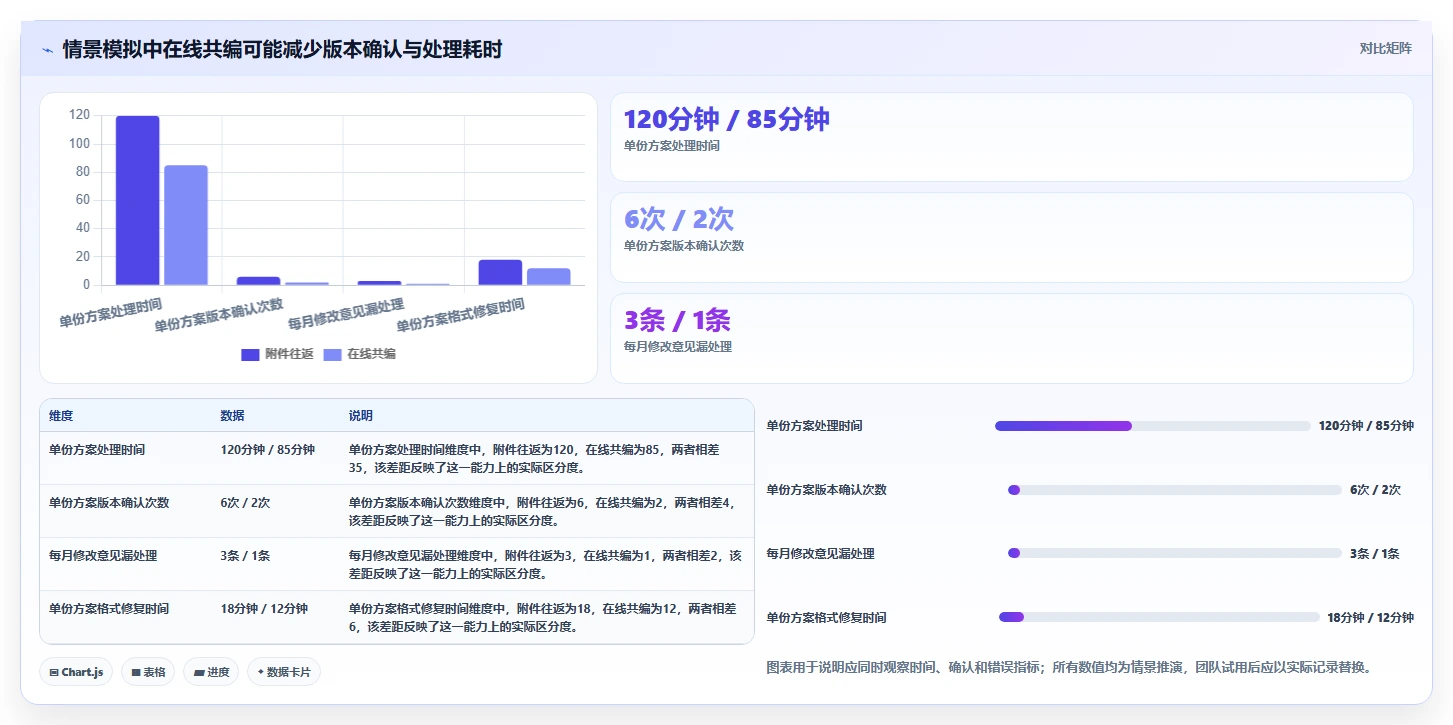Click the 进度 tag icon
1453x725 pixels.
pos(199,673)
